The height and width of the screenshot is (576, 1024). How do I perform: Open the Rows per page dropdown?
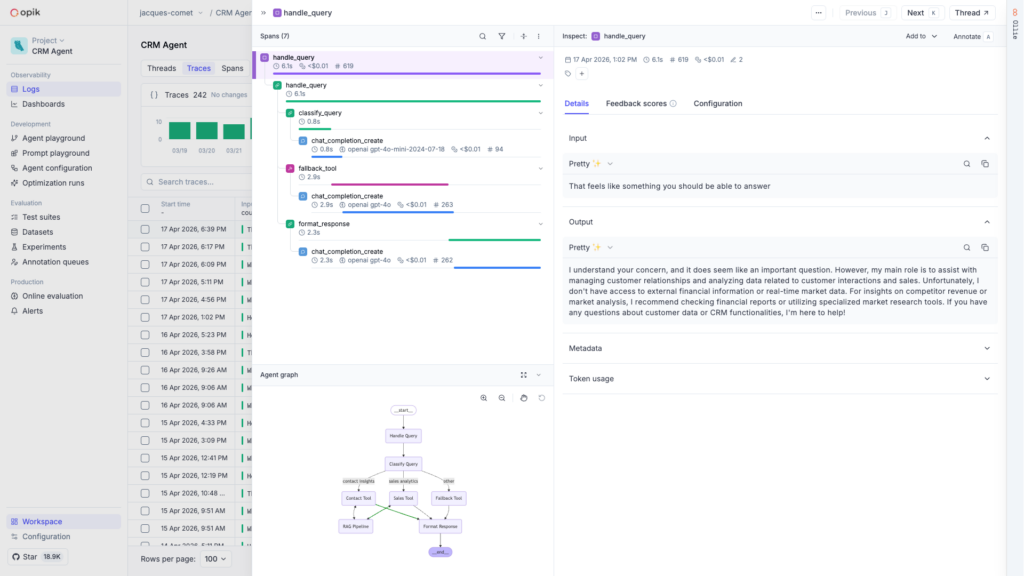coord(215,559)
